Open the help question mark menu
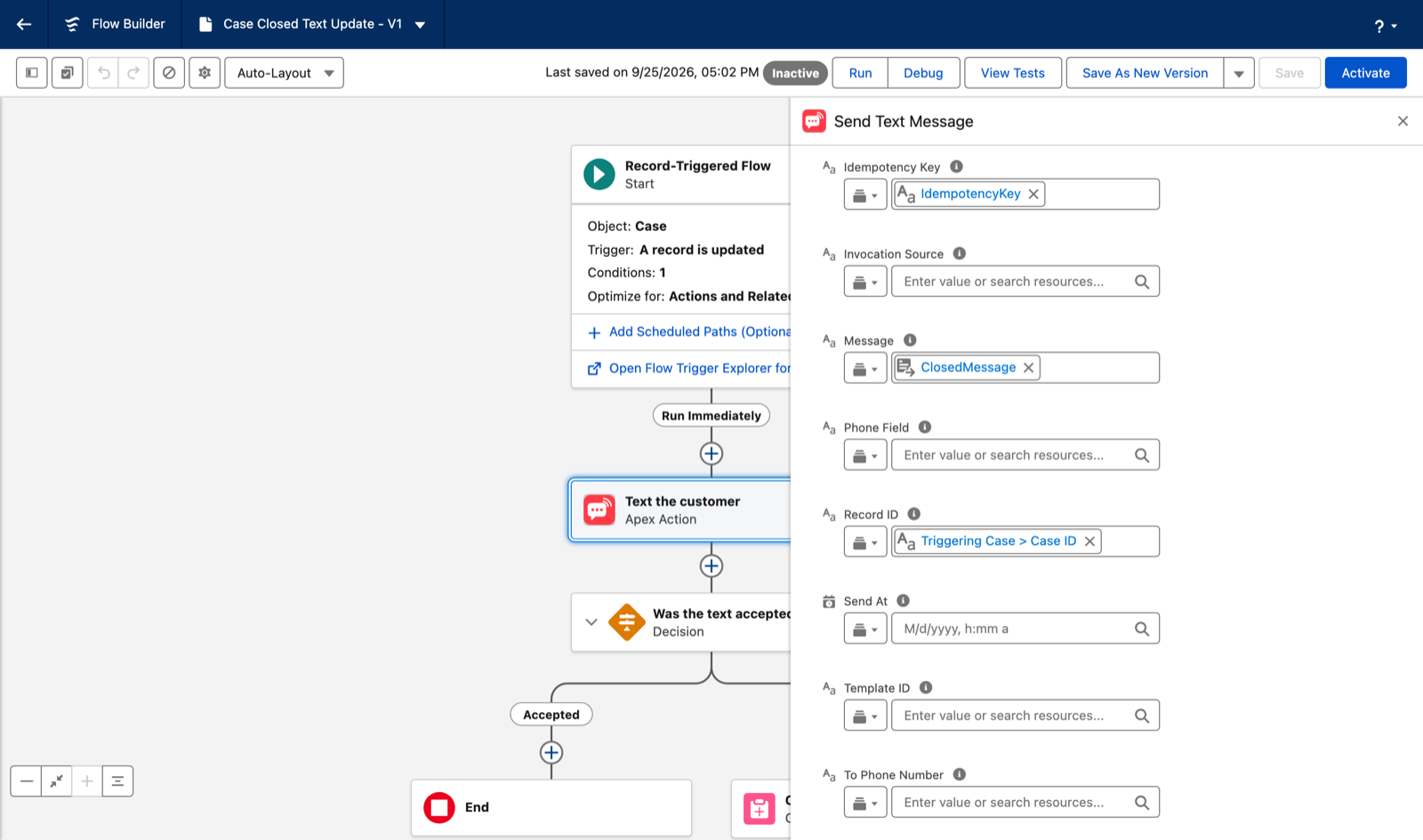The image size is (1423, 840). pos(1386,26)
